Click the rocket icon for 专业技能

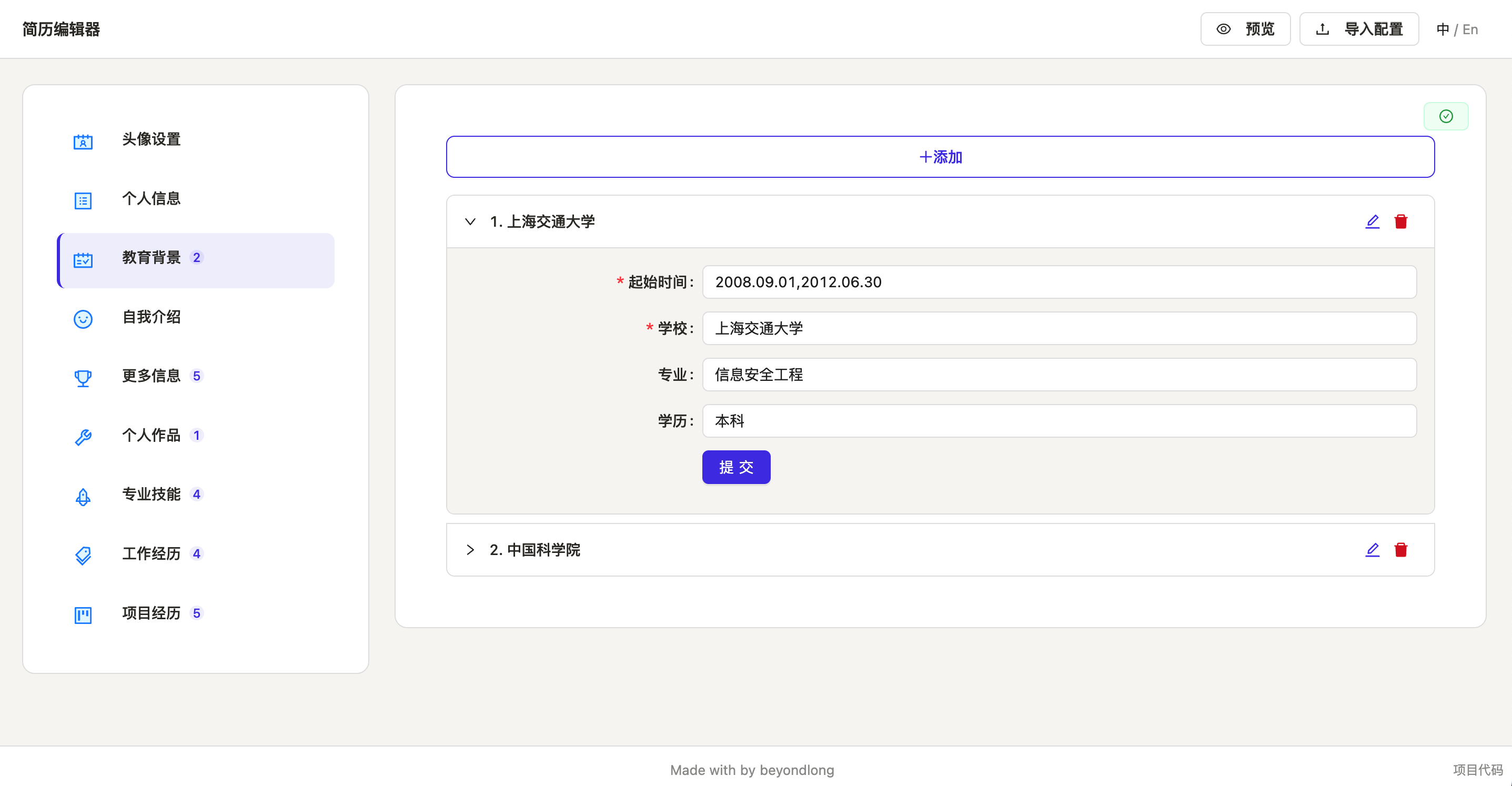(x=83, y=497)
